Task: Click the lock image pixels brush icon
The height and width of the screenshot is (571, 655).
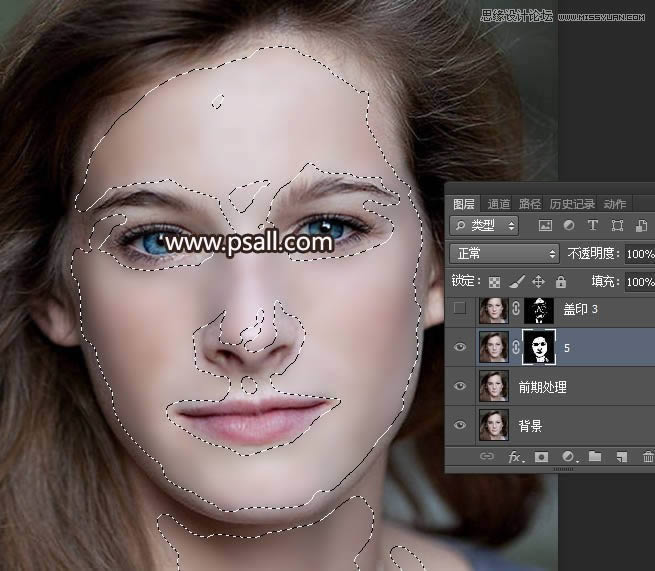Action: pos(517,282)
